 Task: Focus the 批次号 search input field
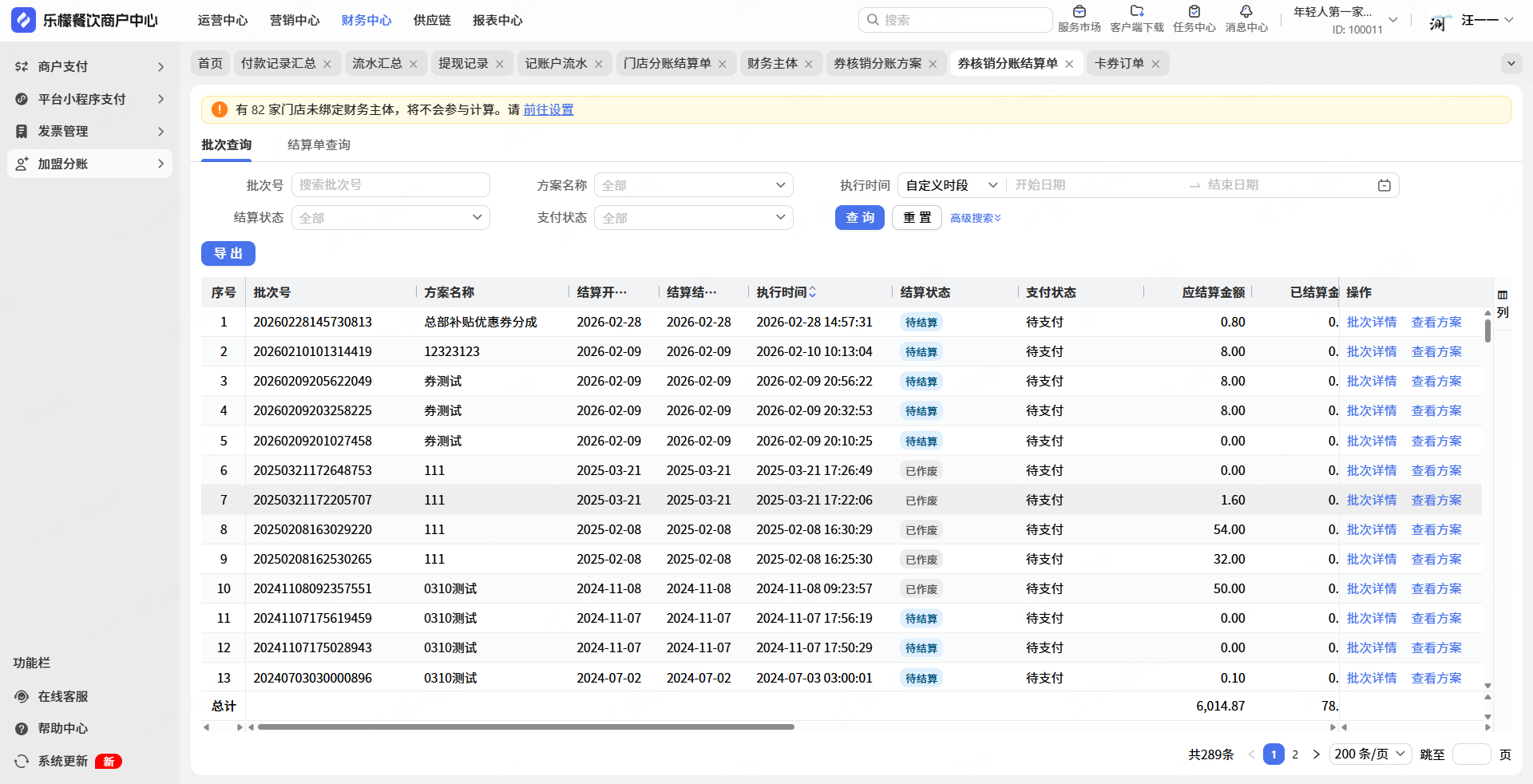point(390,185)
